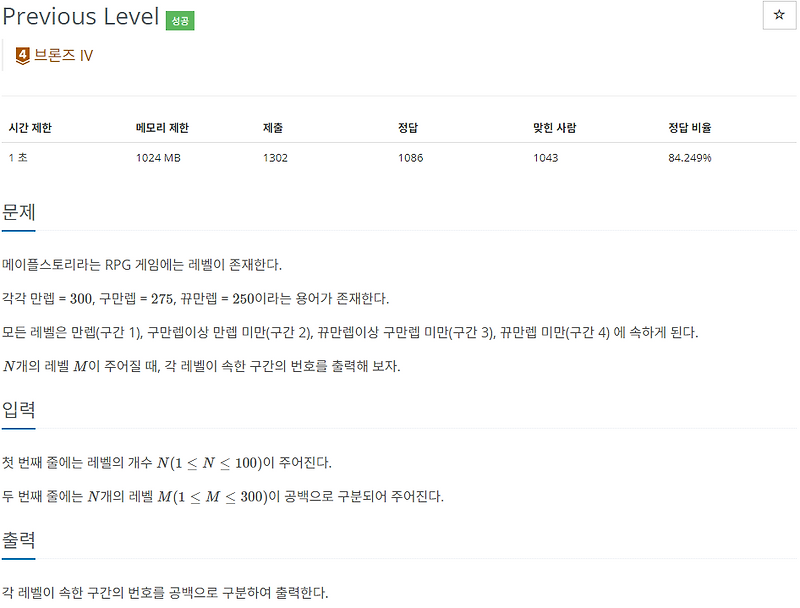Open submissions count 1302

(274, 157)
